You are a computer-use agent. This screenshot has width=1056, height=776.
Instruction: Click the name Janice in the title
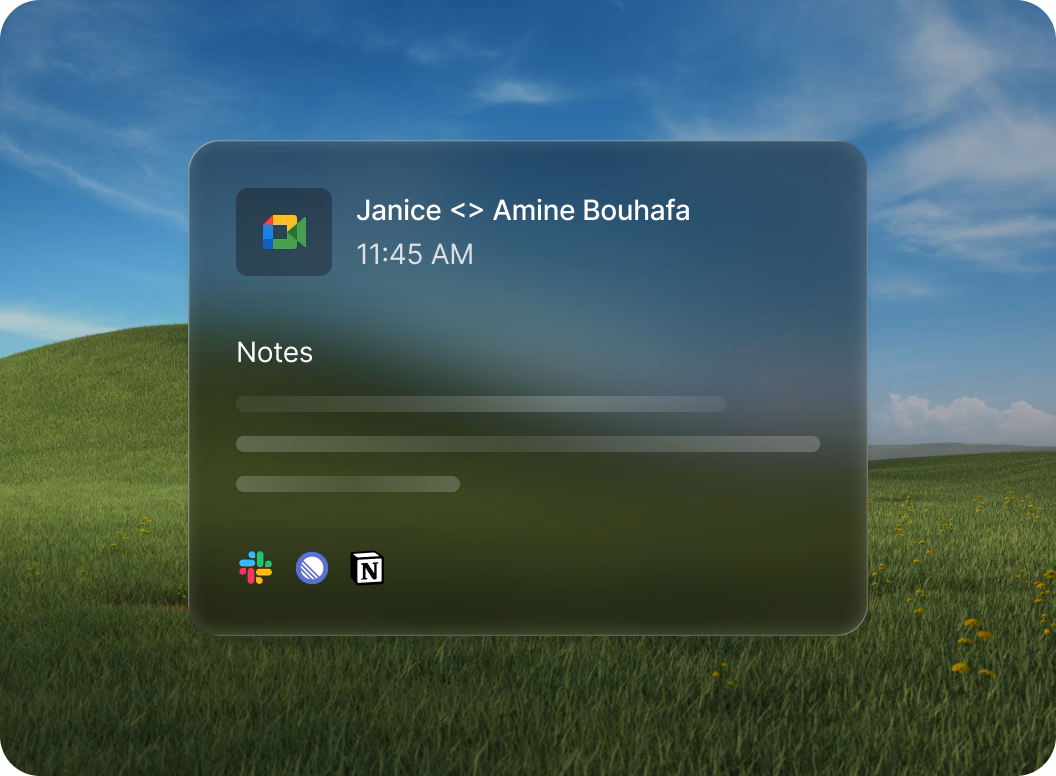click(x=398, y=211)
